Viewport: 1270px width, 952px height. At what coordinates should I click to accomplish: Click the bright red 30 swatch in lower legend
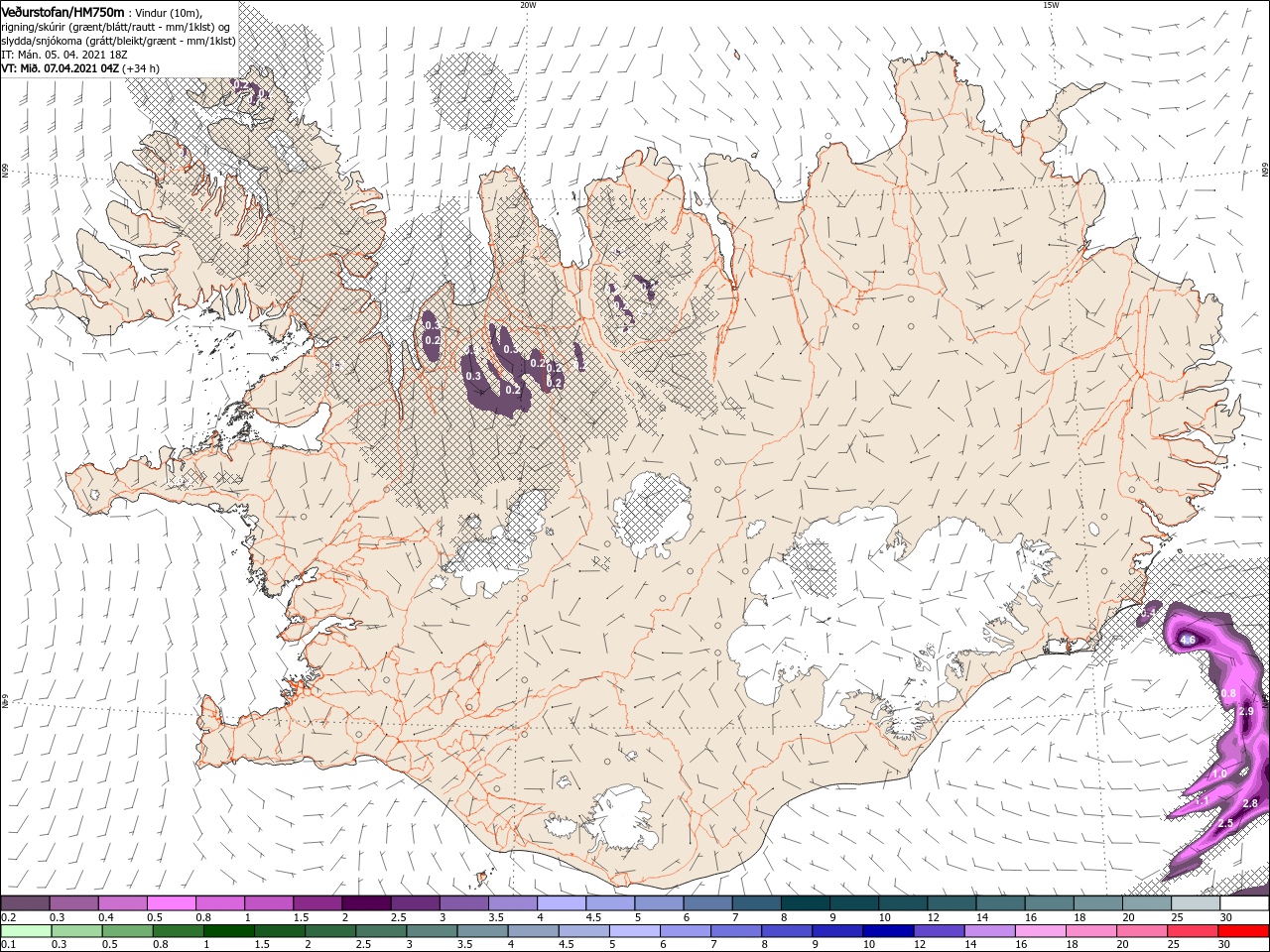[1244, 931]
